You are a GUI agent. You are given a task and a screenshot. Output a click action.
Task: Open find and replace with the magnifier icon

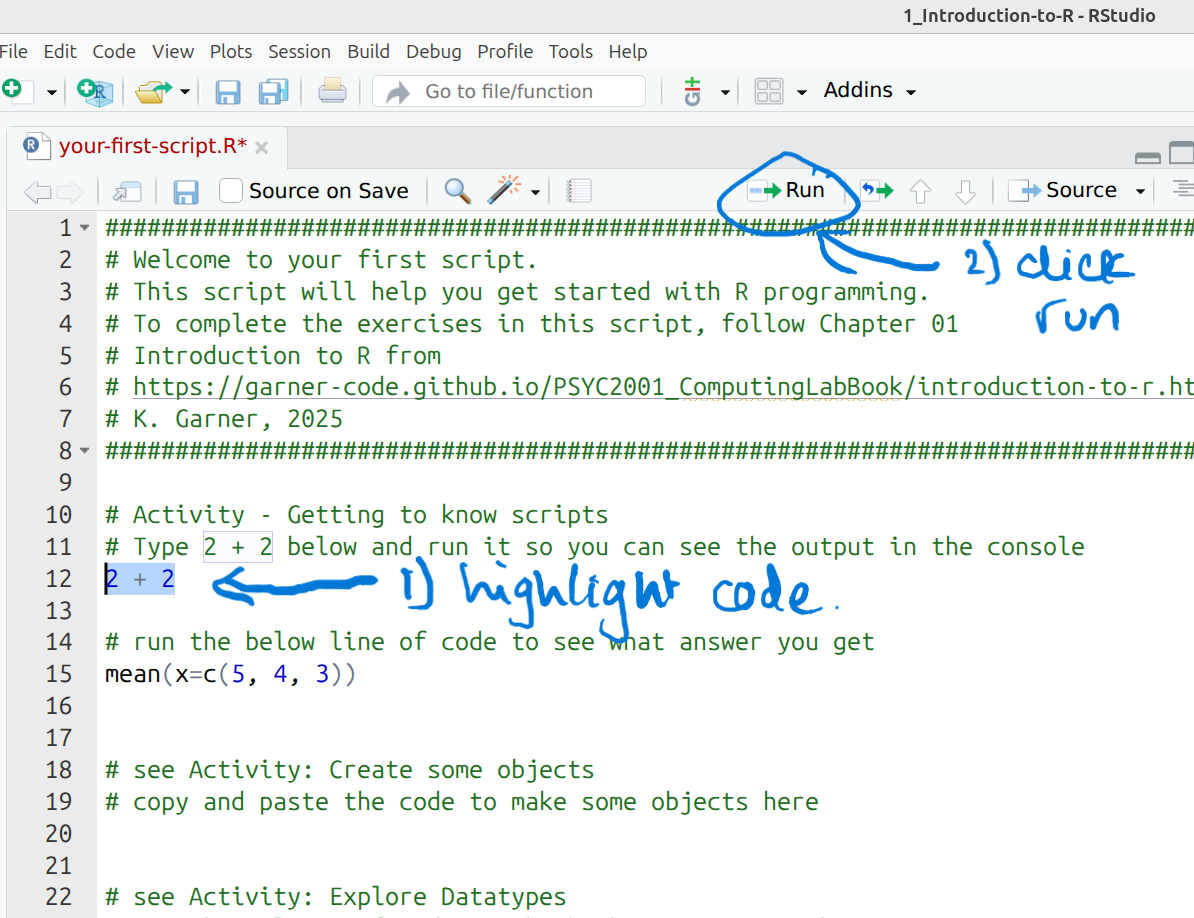(x=457, y=190)
